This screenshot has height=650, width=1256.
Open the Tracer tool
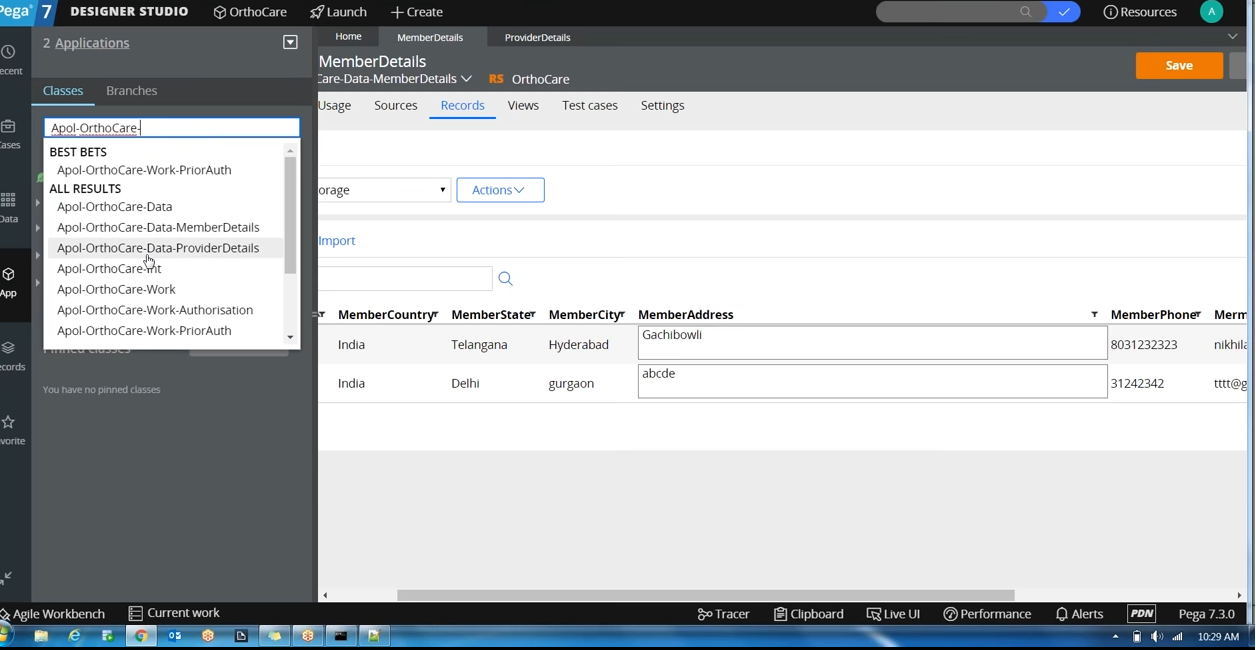coord(723,613)
